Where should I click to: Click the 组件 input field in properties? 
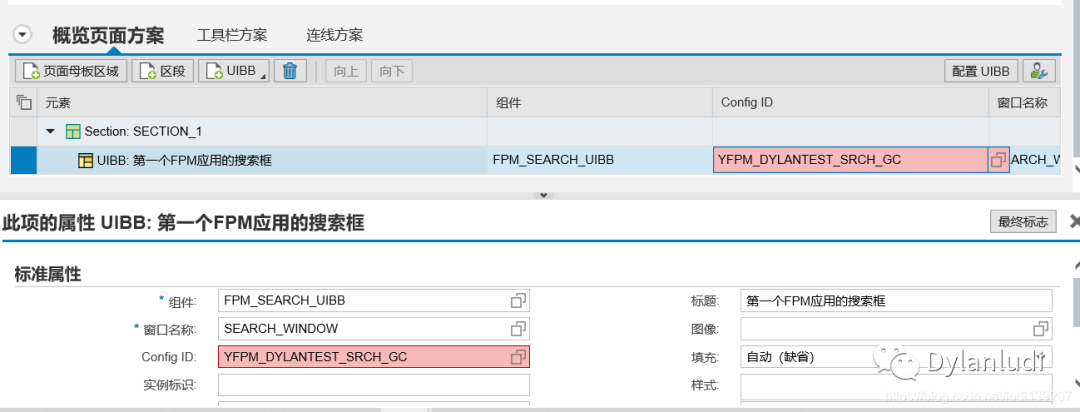[374, 300]
